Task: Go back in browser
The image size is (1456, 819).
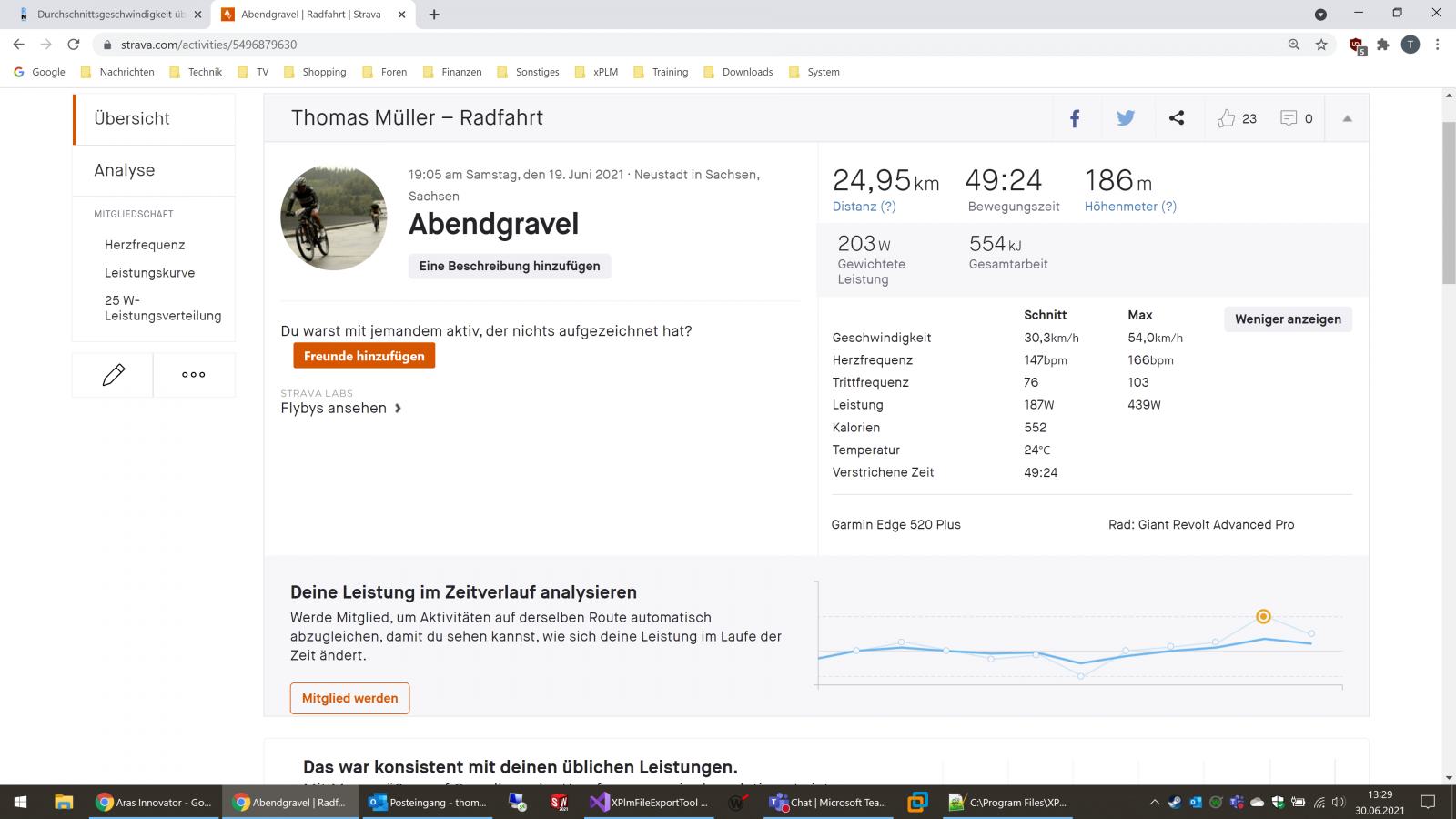Action: [x=18, y=45]
